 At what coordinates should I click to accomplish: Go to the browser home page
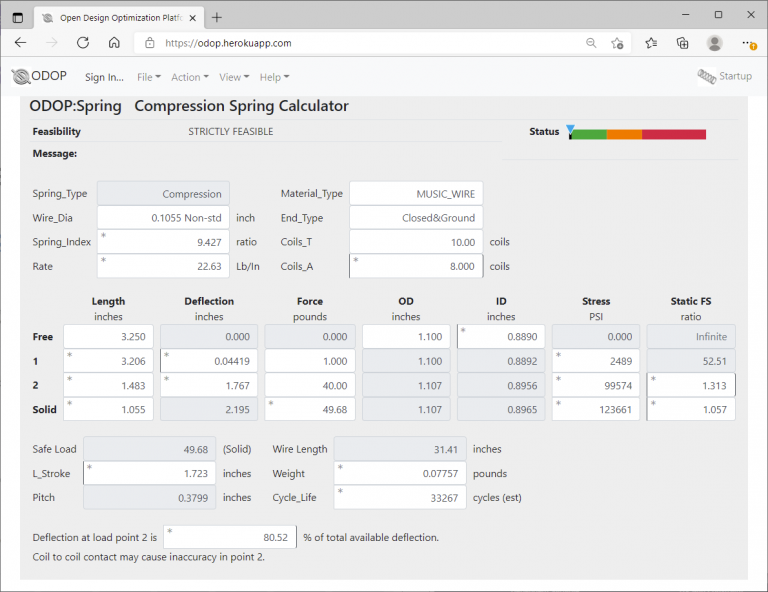point(114,43)
